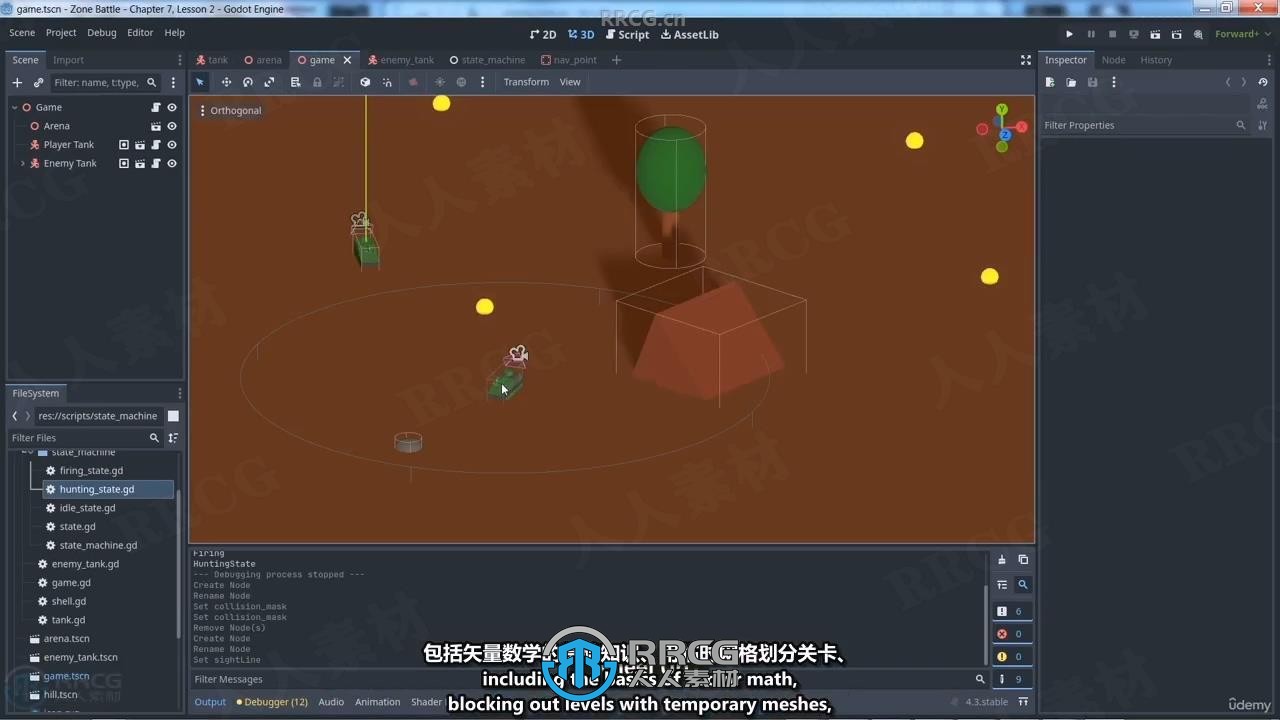
Task: Run the project with play button
Action: [1069, 34]
